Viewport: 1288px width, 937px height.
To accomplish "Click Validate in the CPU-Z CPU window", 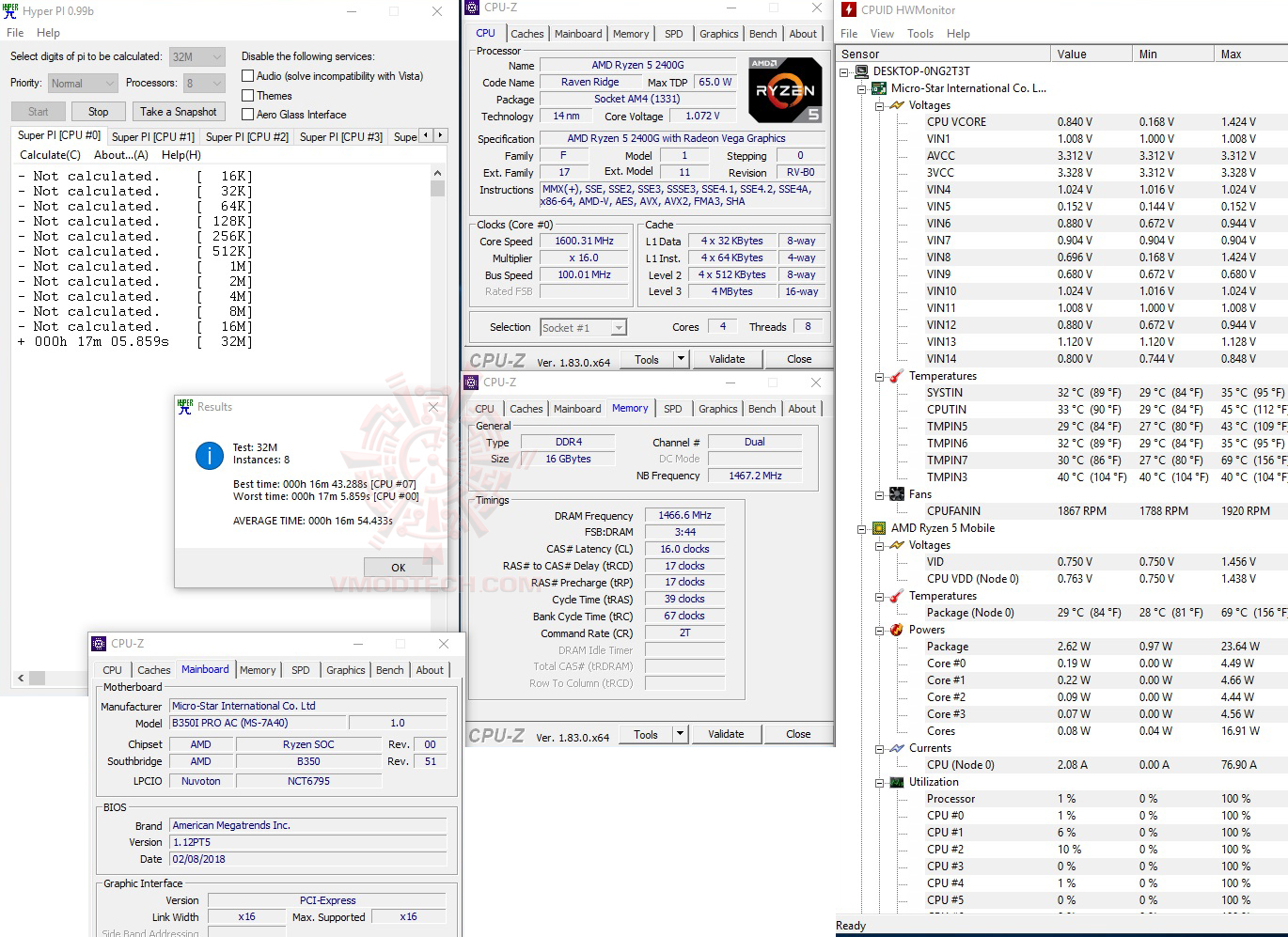I will [x=727, y=359].
